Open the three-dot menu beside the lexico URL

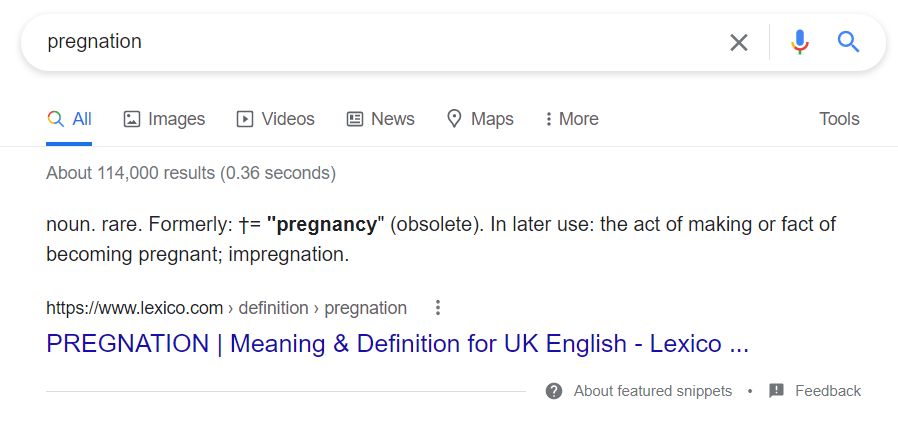pyautogui.click(x=438, y=308)
